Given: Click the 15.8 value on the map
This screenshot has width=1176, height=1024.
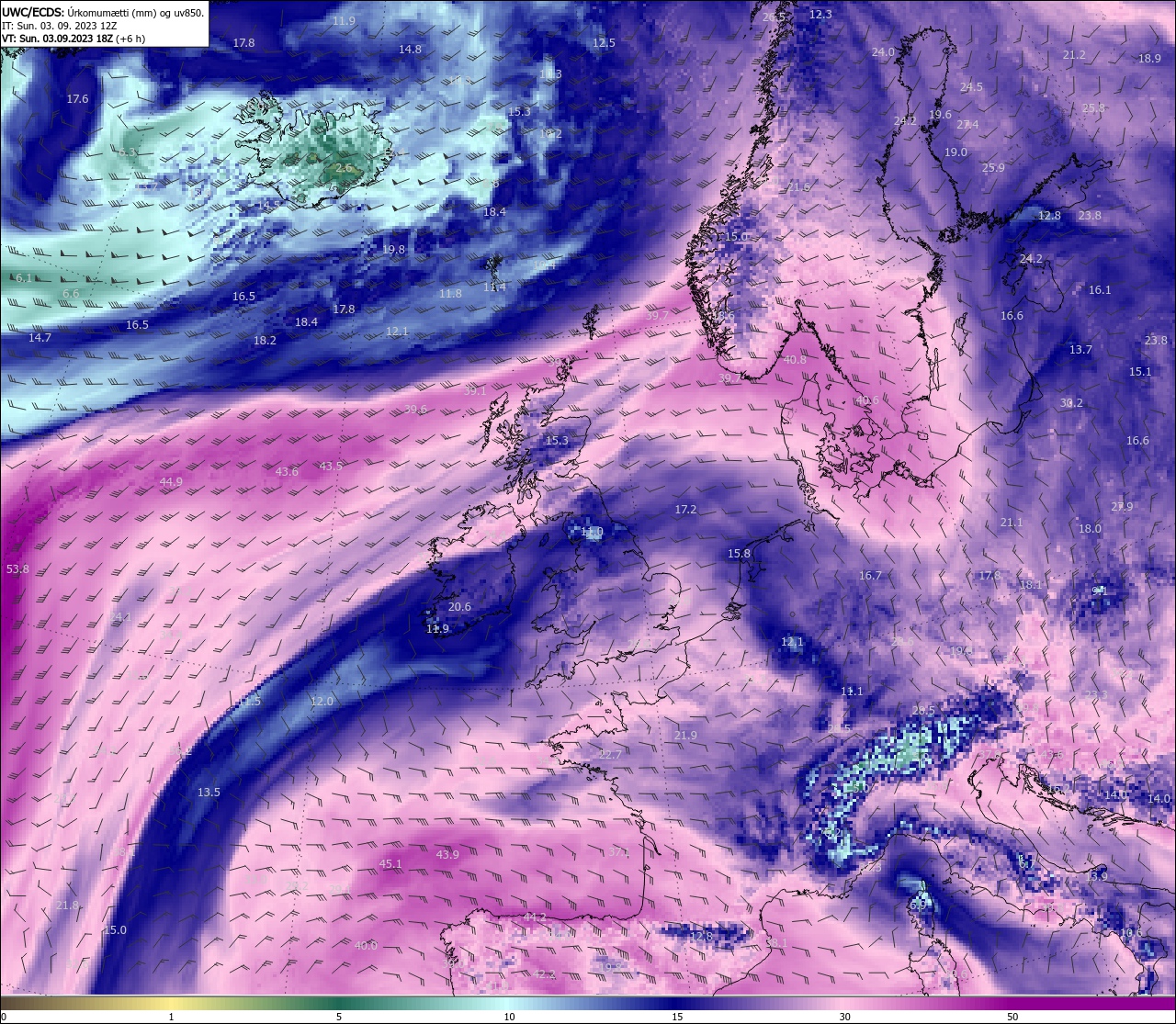Looking at the screenshot, I should coord(739,554).
